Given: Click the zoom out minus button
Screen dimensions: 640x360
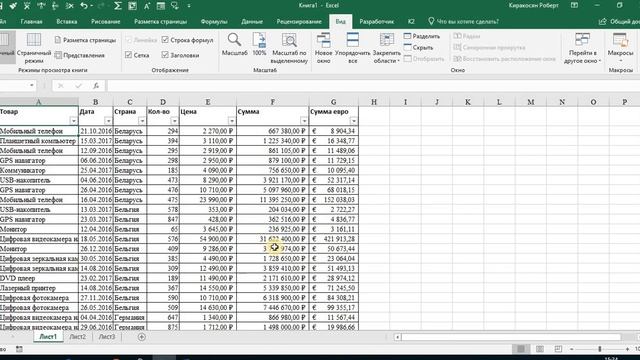Looking at the screenshot, I should click(571, 349).
